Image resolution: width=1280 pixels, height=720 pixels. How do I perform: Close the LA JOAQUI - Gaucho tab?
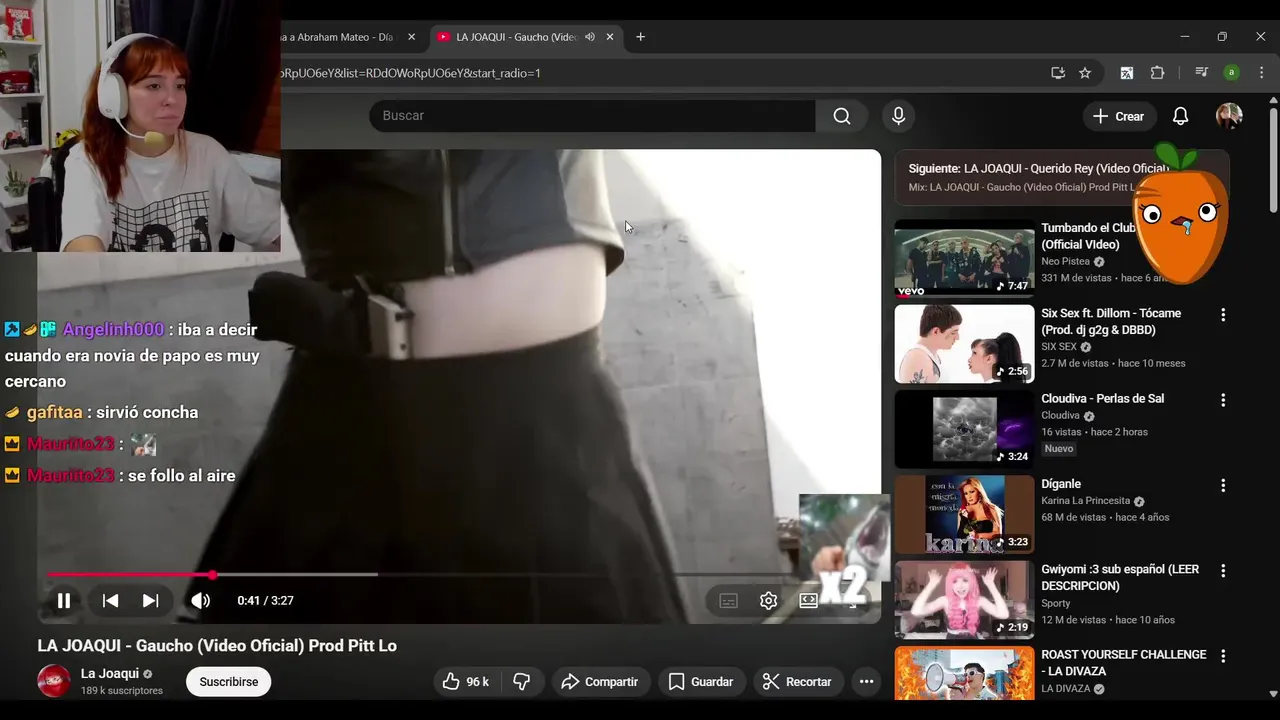coord(610,37)
